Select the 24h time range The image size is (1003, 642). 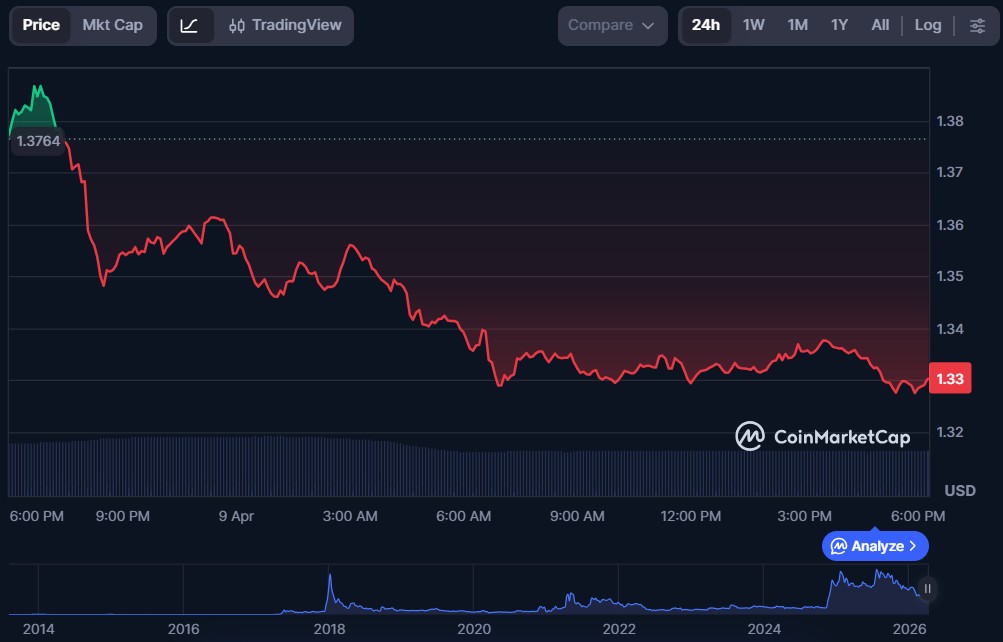[x=705, y=25]
